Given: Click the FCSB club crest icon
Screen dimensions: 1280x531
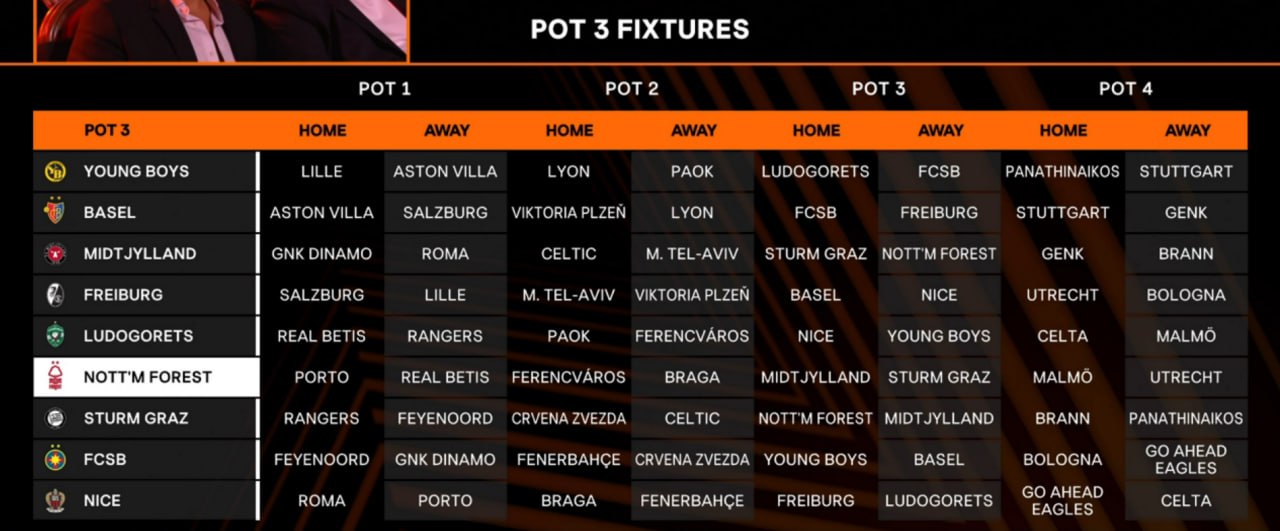Looking at the screenshot, I should point(55,459).
